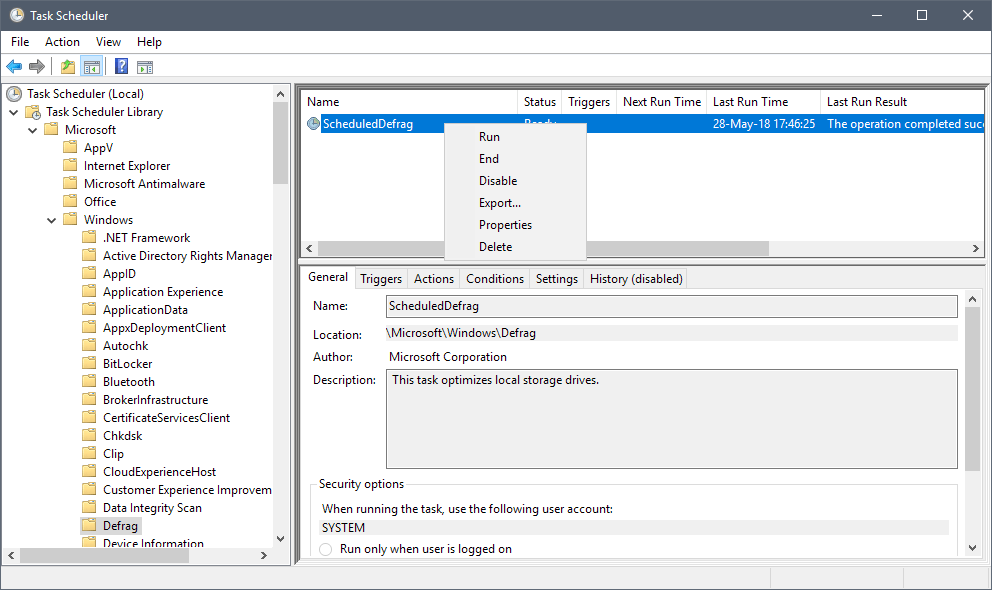Sort by the Triggers column header
This screenshot has width=992, height=590.
coord(589,102)
